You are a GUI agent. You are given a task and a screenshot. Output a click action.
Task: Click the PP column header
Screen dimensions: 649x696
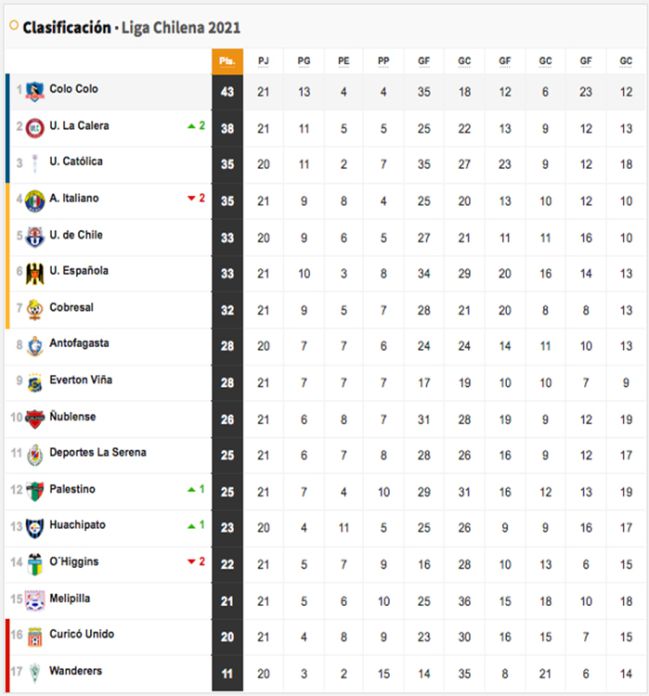coord(384,61)
